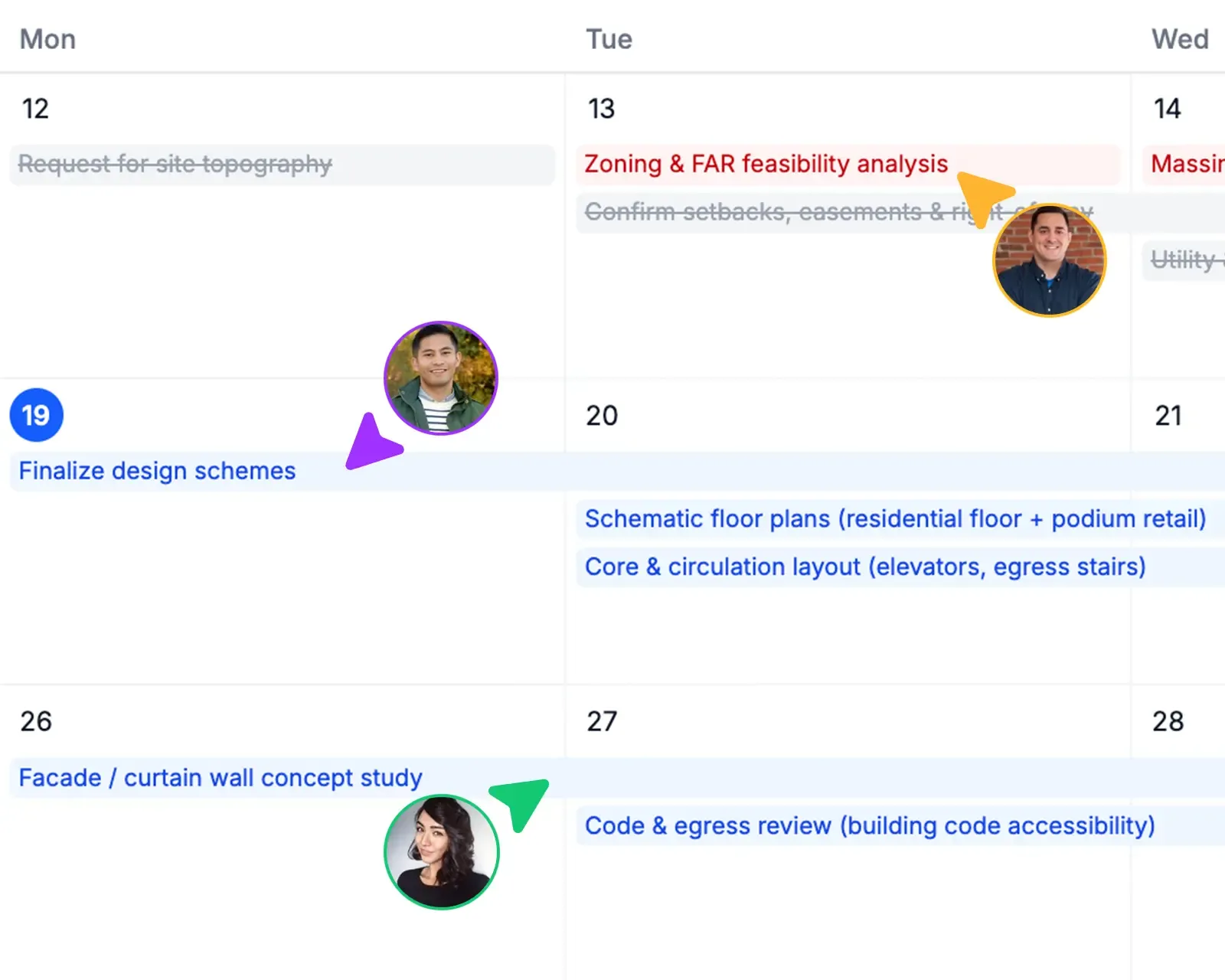Open Facade / curtain wall concept study
The image size is (1225, 980).
617,778
